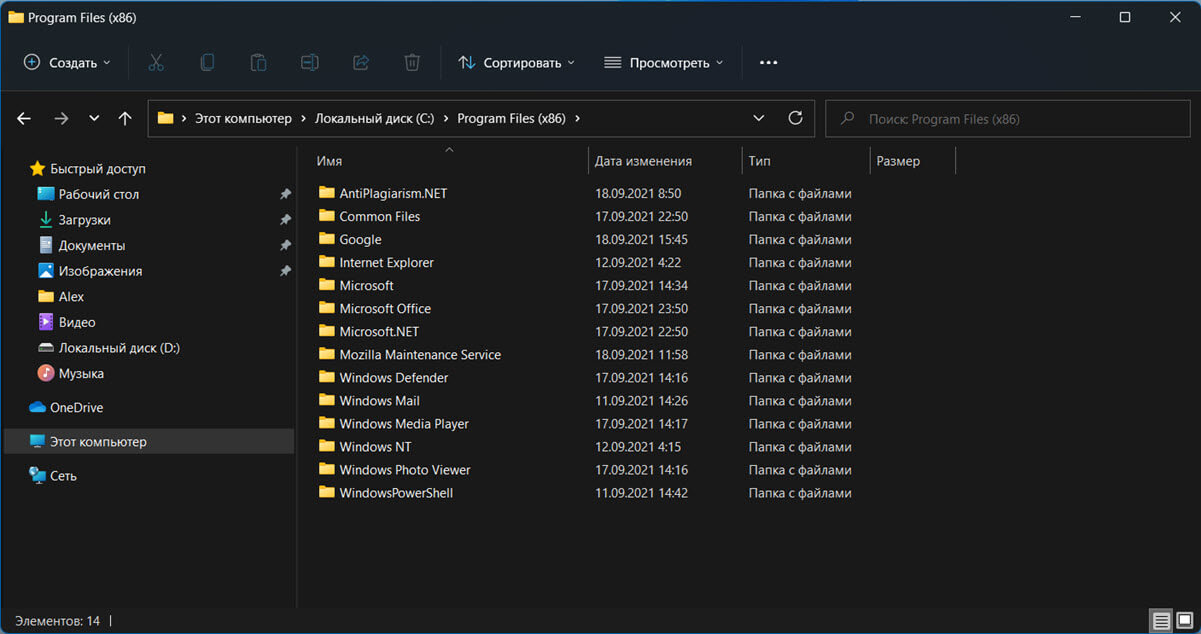Go back with the left arrow
This screenshot has height=634, width=1201.
click(24, 118)
